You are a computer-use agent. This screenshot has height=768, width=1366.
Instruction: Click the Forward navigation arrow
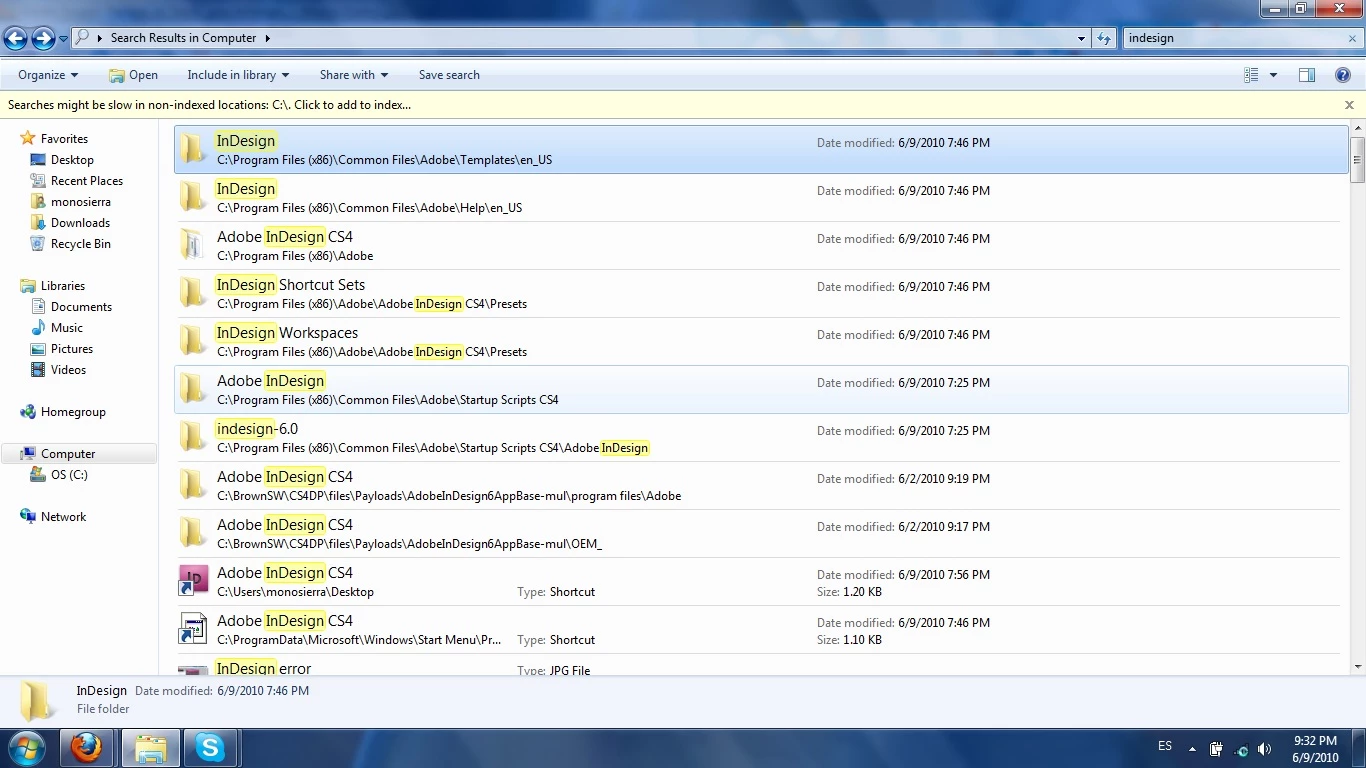(43, 39)
